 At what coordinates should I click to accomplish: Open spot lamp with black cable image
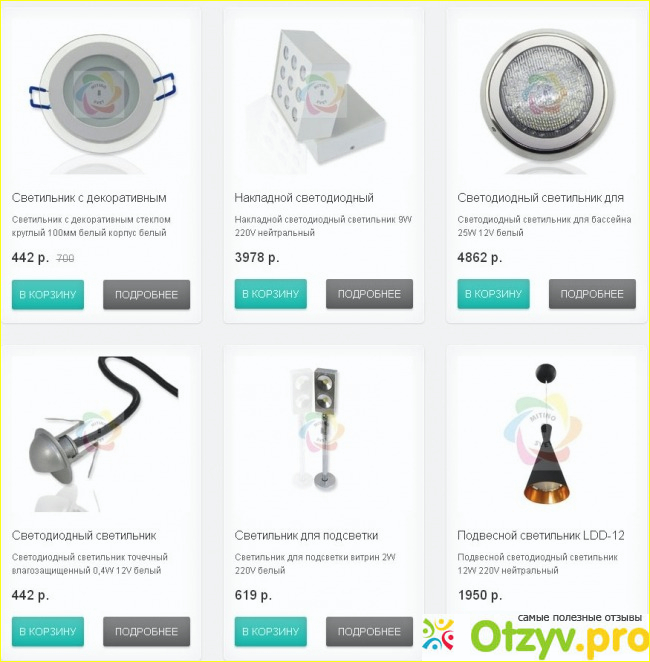click(x=101, y=434)
